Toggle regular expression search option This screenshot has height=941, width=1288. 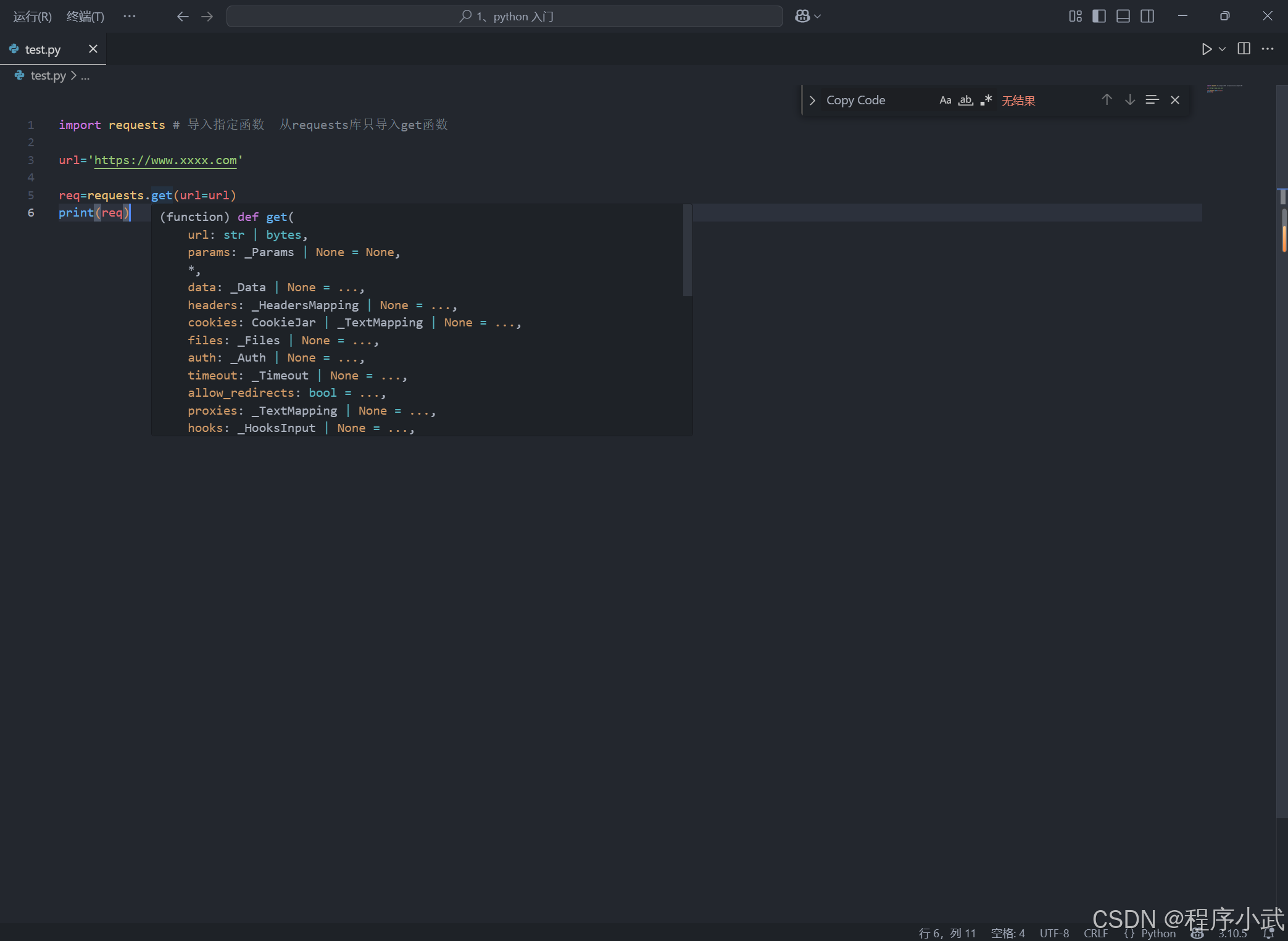986,100
